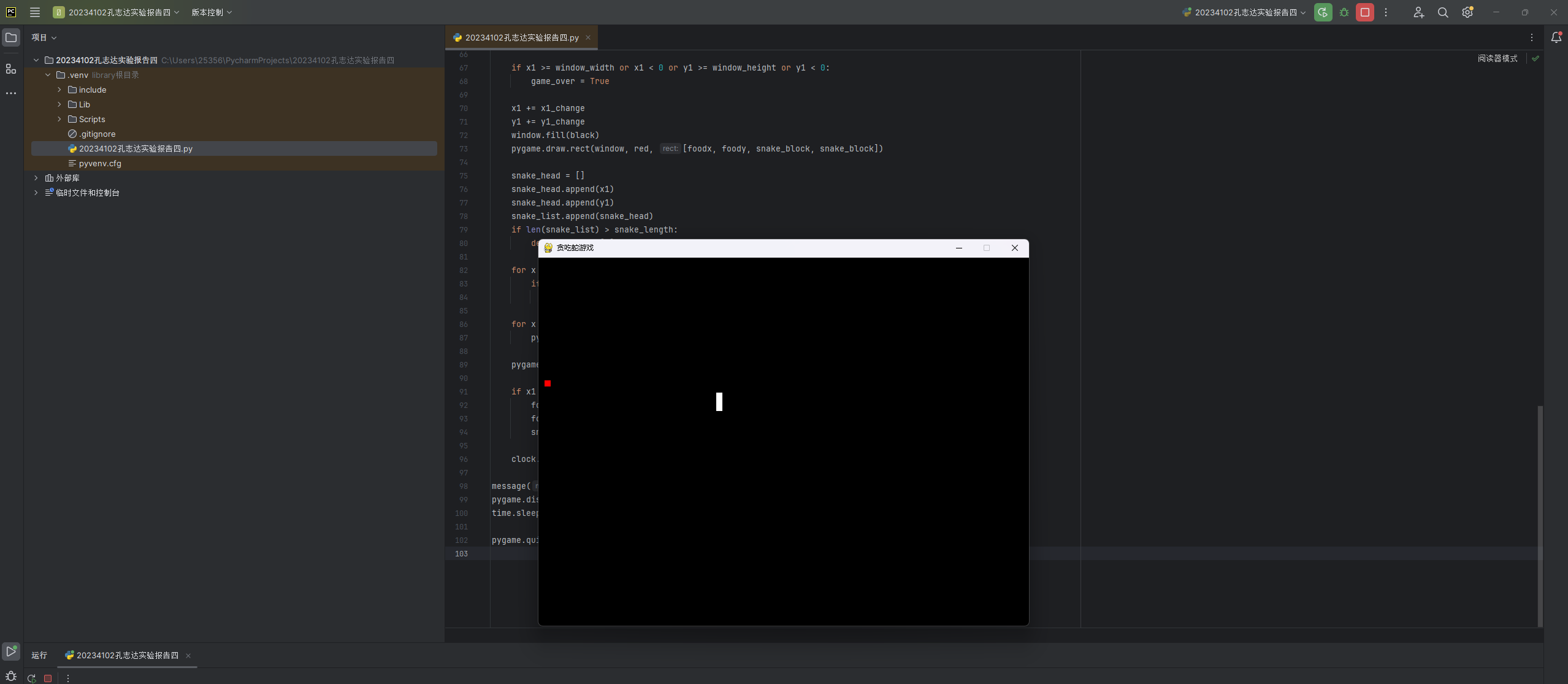Toggle 阅读器模式 reader mode
Viewport: 1568px width, 684px height.
[x=1497, y=58]
